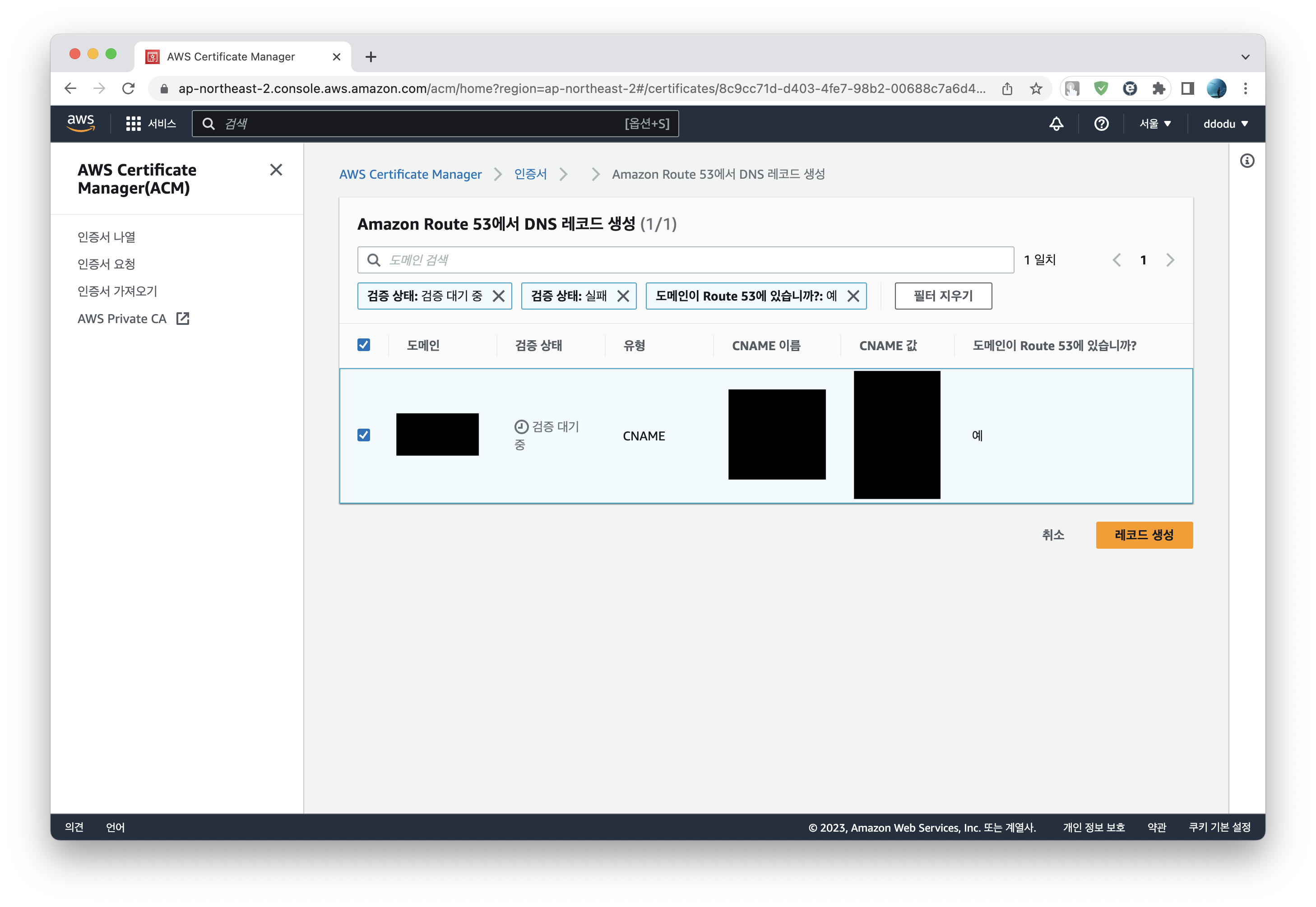The height and width of the screenshot is (907, 1316).
Task: Remove the Route 53 '예' filter
Action: 853,296
